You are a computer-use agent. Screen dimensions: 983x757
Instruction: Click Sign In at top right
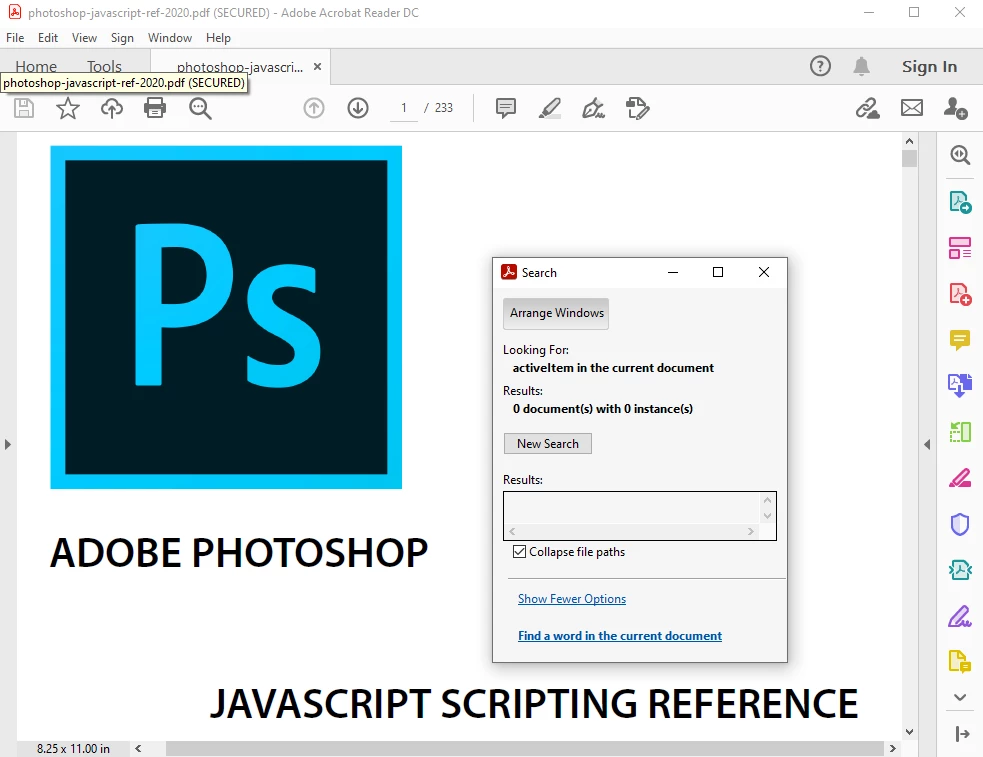(x=929, y=66)
